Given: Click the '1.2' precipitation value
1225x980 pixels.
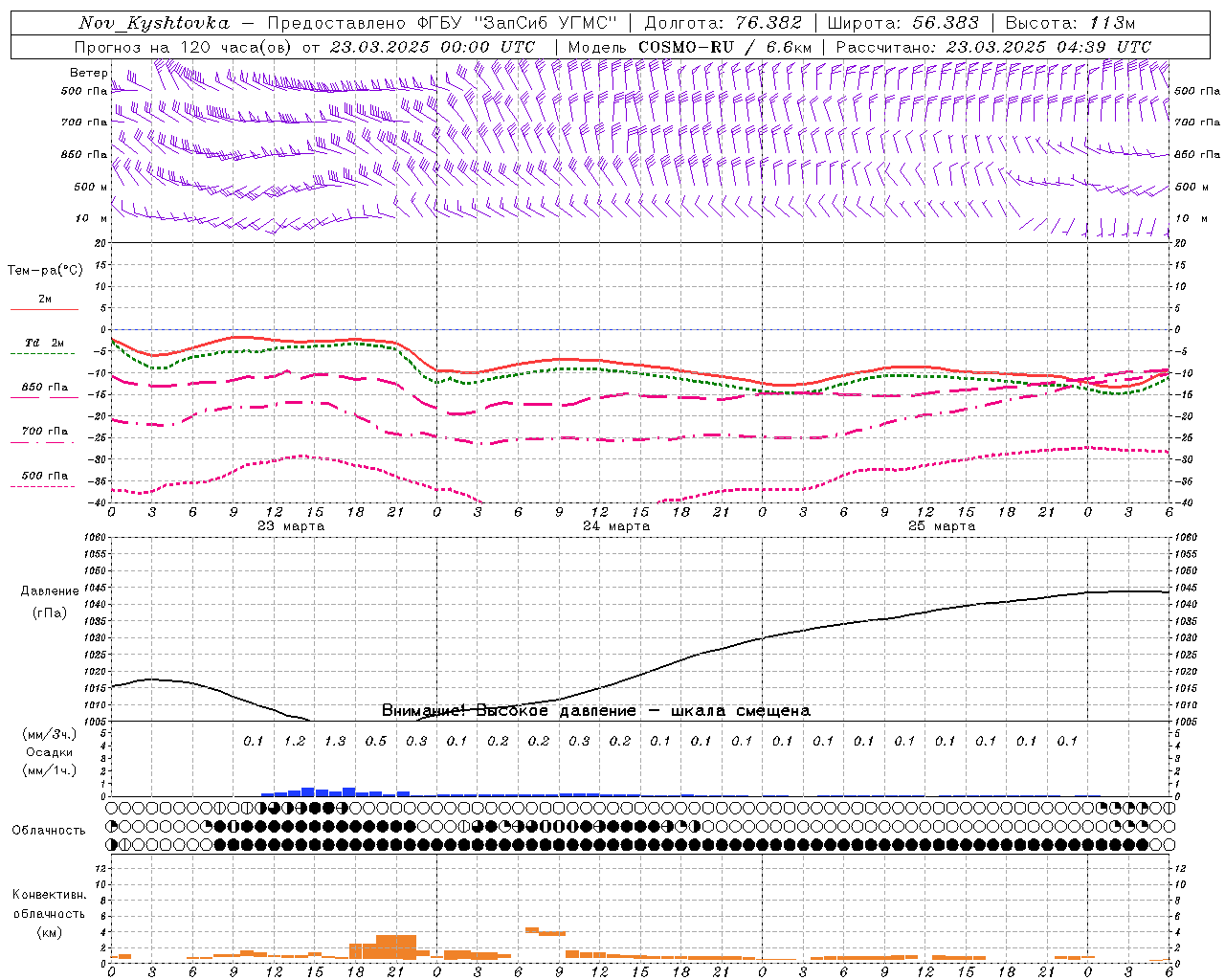Looking at the screenshot, I should (x=295, y=741).
